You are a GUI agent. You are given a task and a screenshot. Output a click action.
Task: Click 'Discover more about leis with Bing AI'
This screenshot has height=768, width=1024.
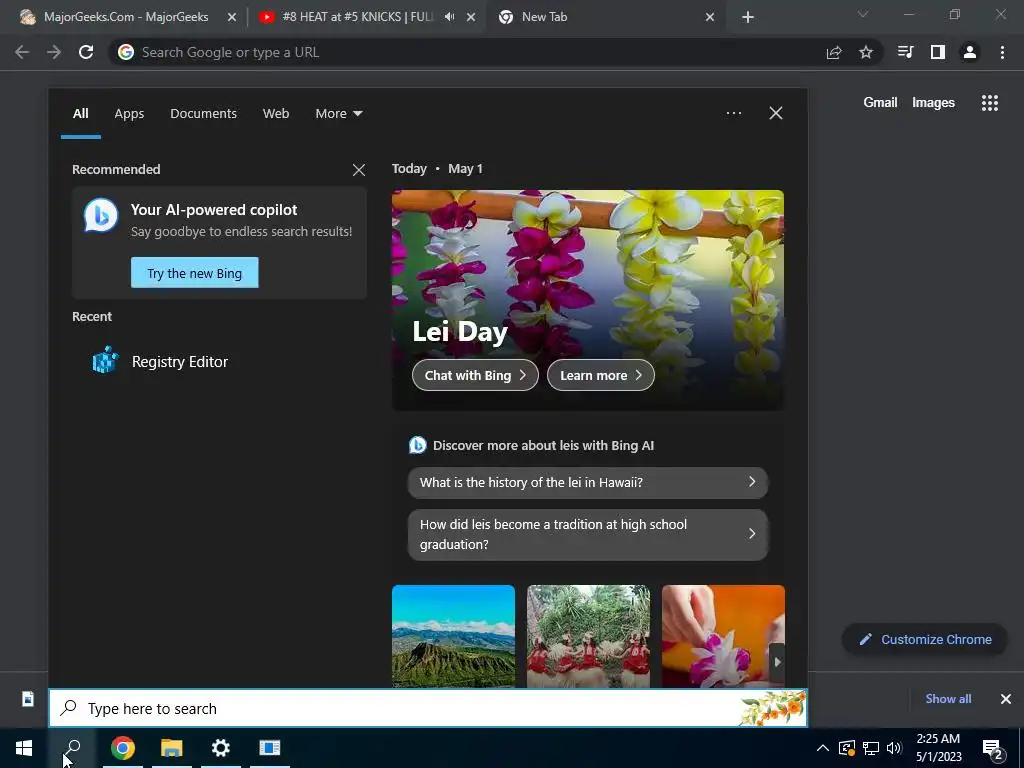coord(543,445)
